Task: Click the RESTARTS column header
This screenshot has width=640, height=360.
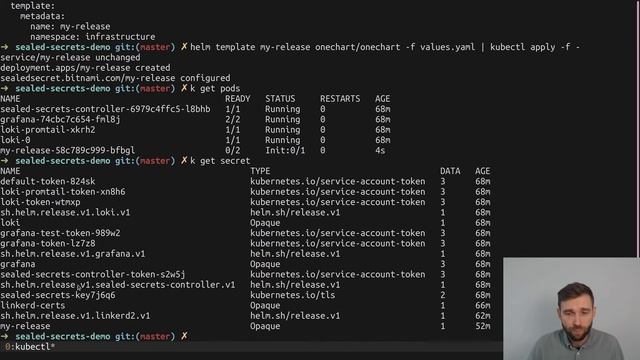Action: (x=340, y=99)
